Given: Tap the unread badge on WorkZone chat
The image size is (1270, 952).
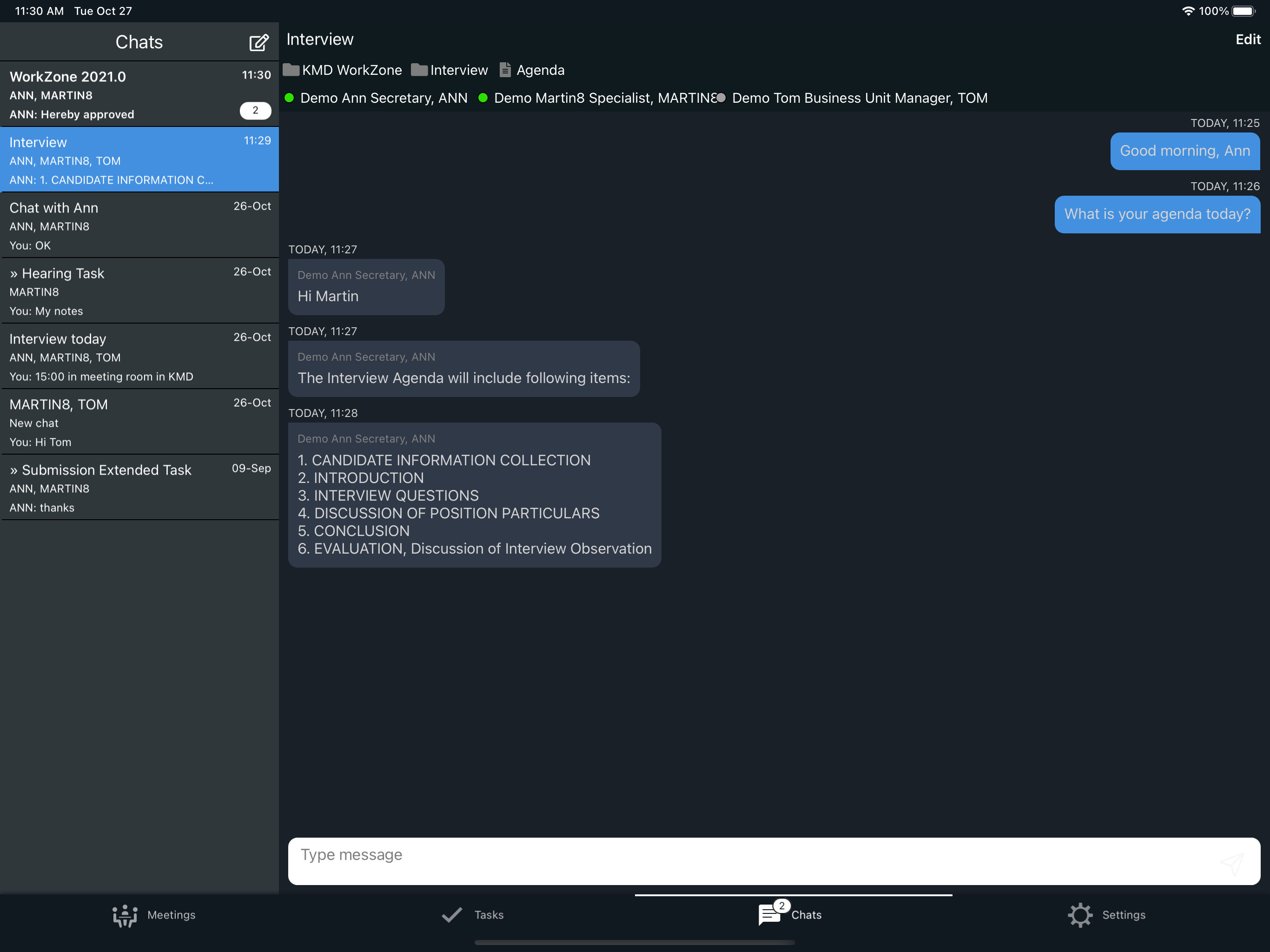Looking at the screenshot, I should pos(255,110).
